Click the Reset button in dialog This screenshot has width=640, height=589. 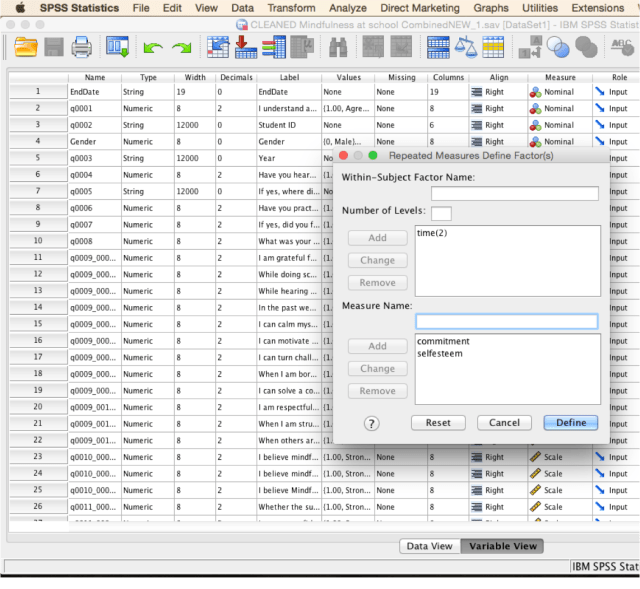(438, 423)
